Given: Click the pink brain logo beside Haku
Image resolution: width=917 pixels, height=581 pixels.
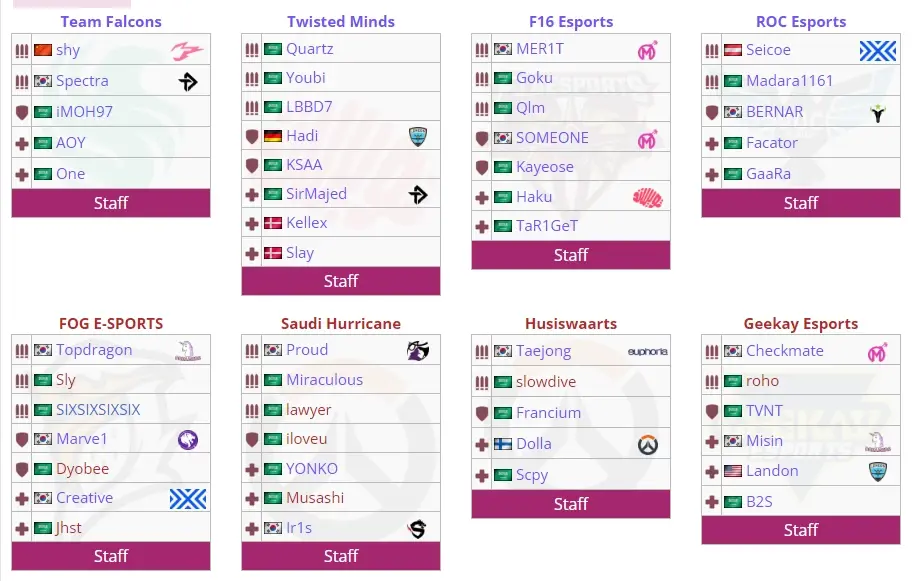Looking at the screenshot, I should click(x=647, y=197).
